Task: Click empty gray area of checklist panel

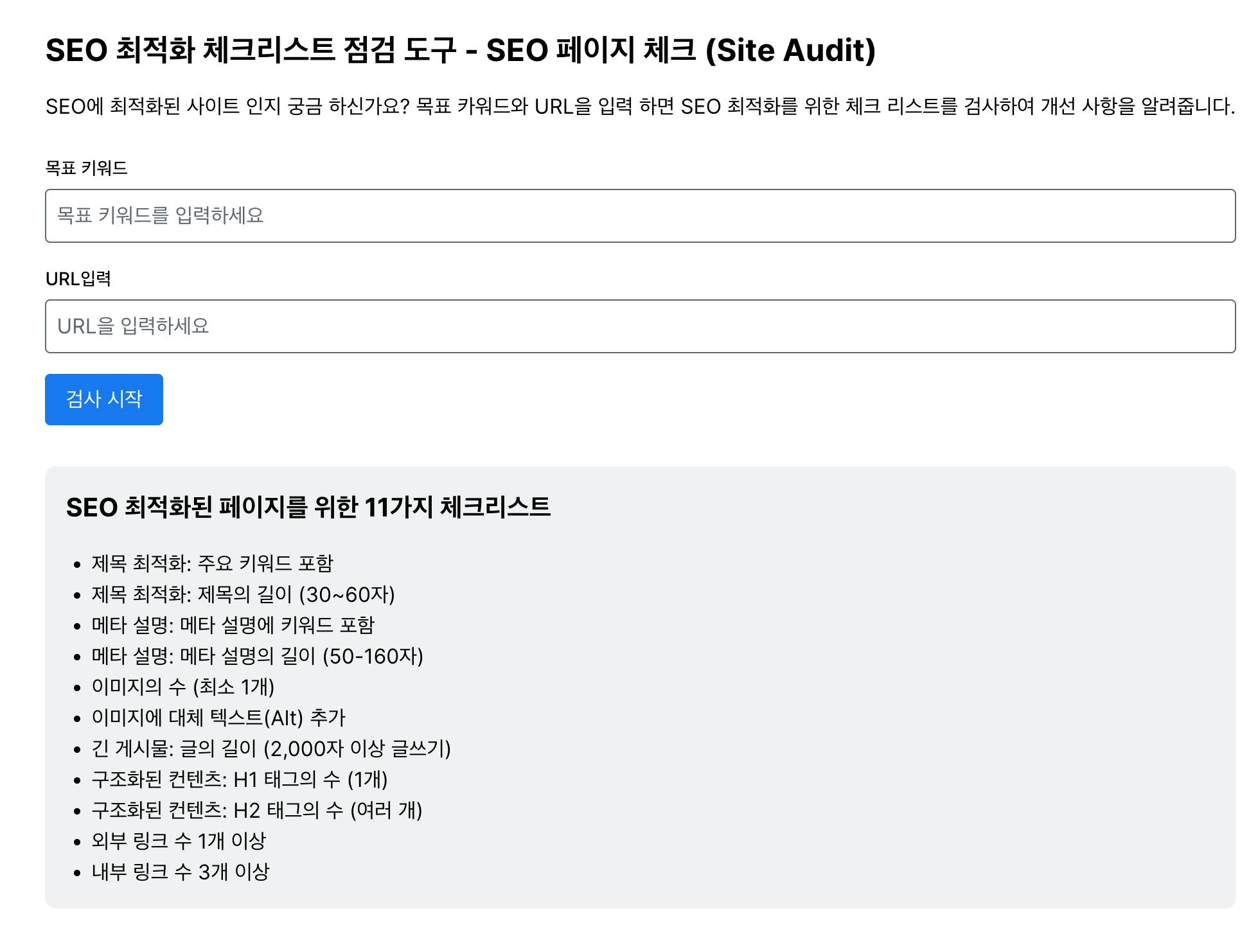Action: click(x=899, y=707)
